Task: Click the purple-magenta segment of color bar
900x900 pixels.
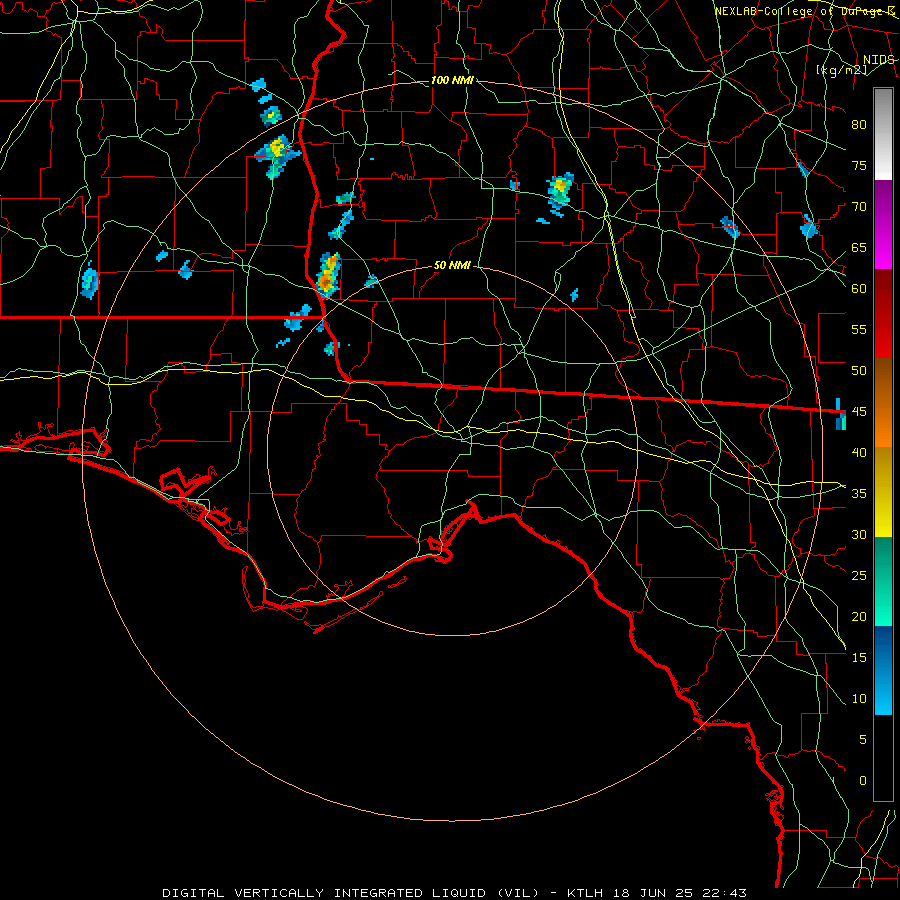Action: (883, 224)
